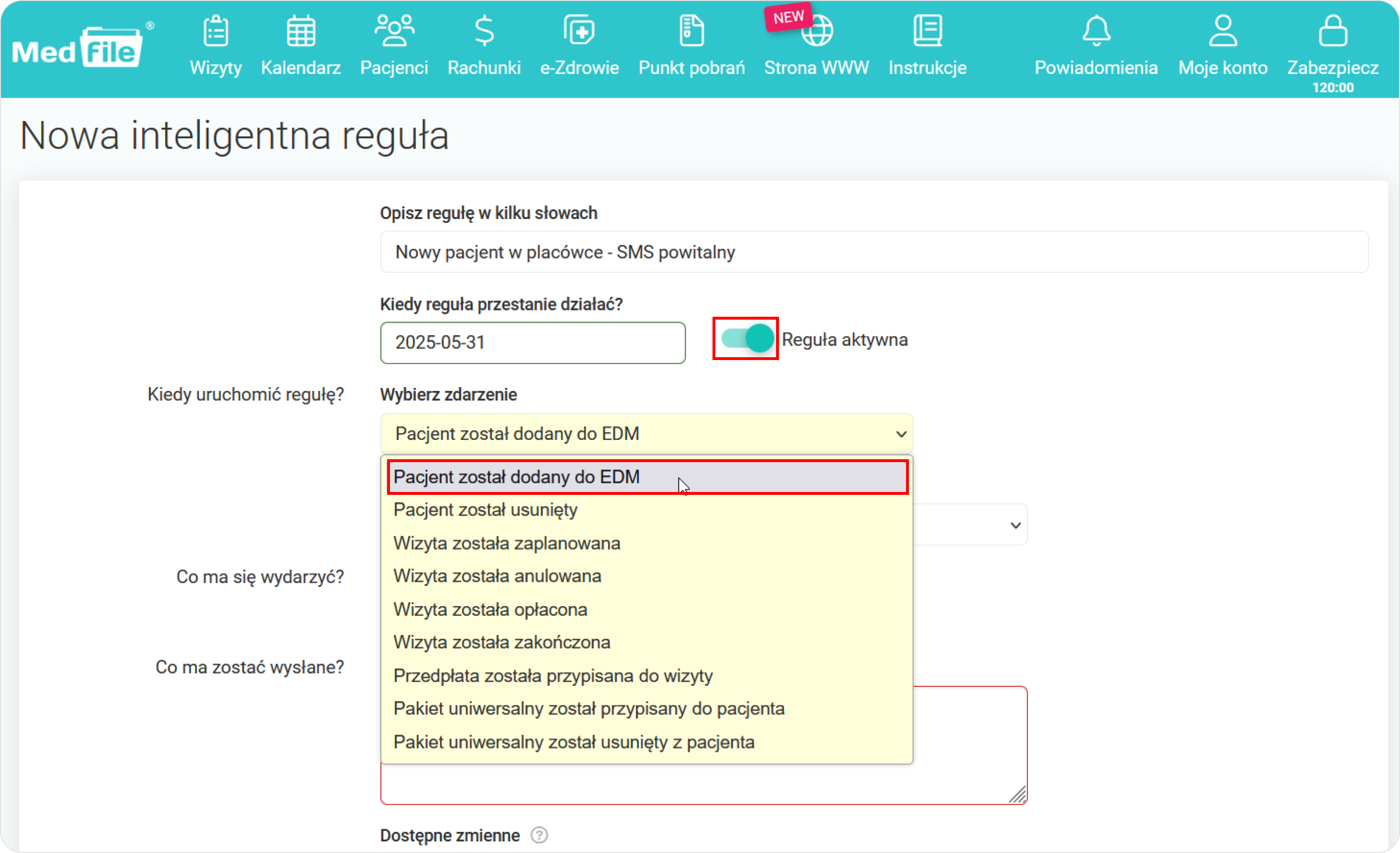Click the Reguła aktywna label text
This screenshot has width=1400, height=853.
point(844,339)
